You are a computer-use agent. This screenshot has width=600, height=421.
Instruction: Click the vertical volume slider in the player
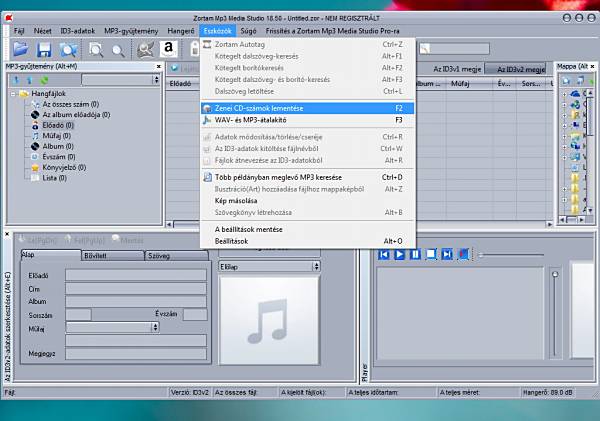(555, 313)
